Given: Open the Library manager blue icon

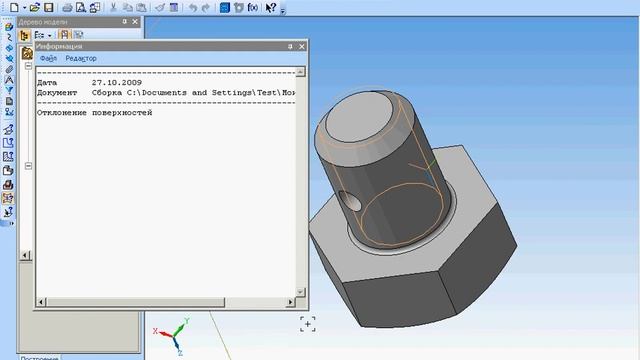Looking at the screenshot, I should pos(224,7).
